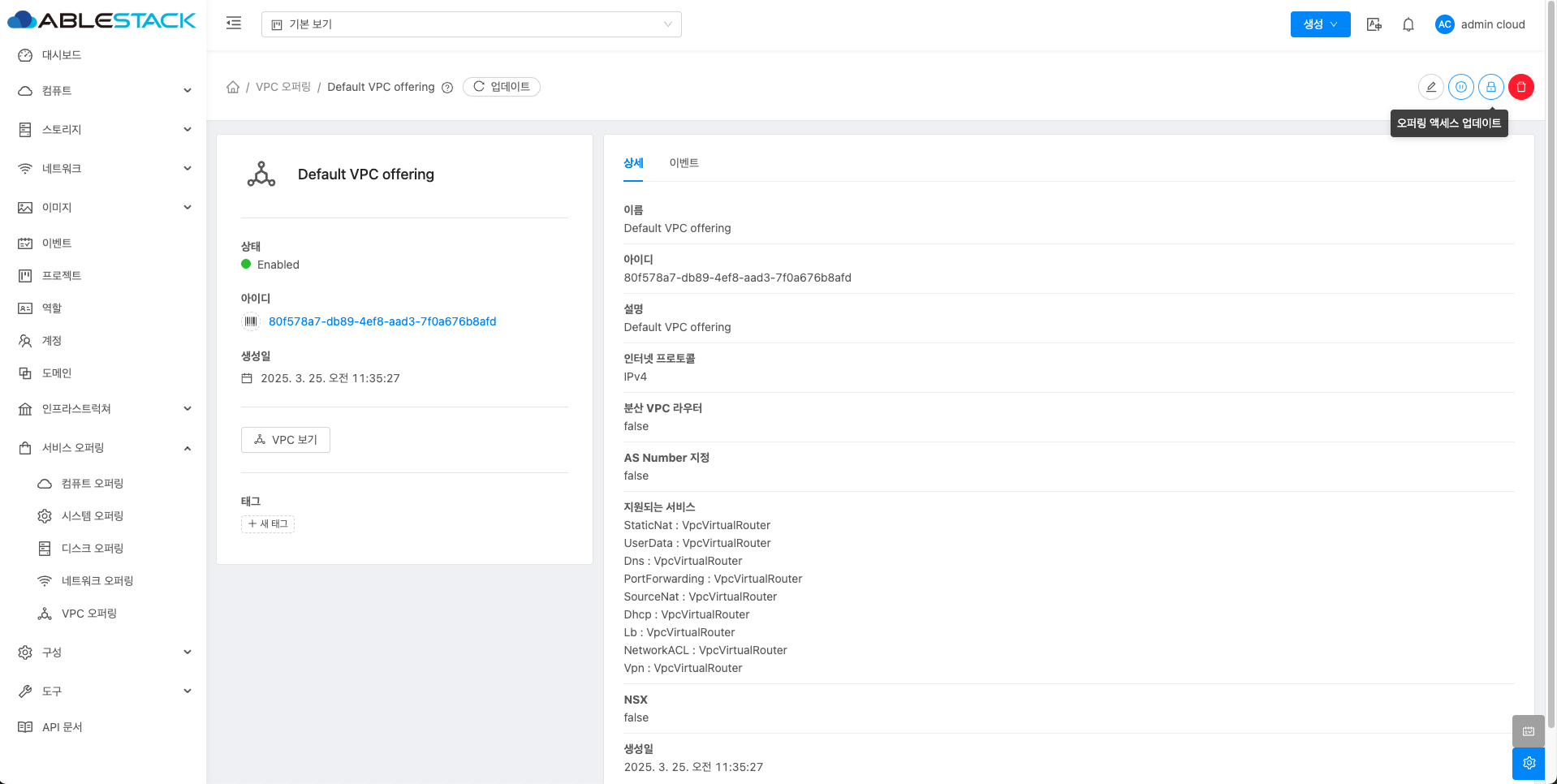Click the 업데이트 refresh button
Image resolution: width=1557 pixels, height=784 pixels.
click(502, 87)
